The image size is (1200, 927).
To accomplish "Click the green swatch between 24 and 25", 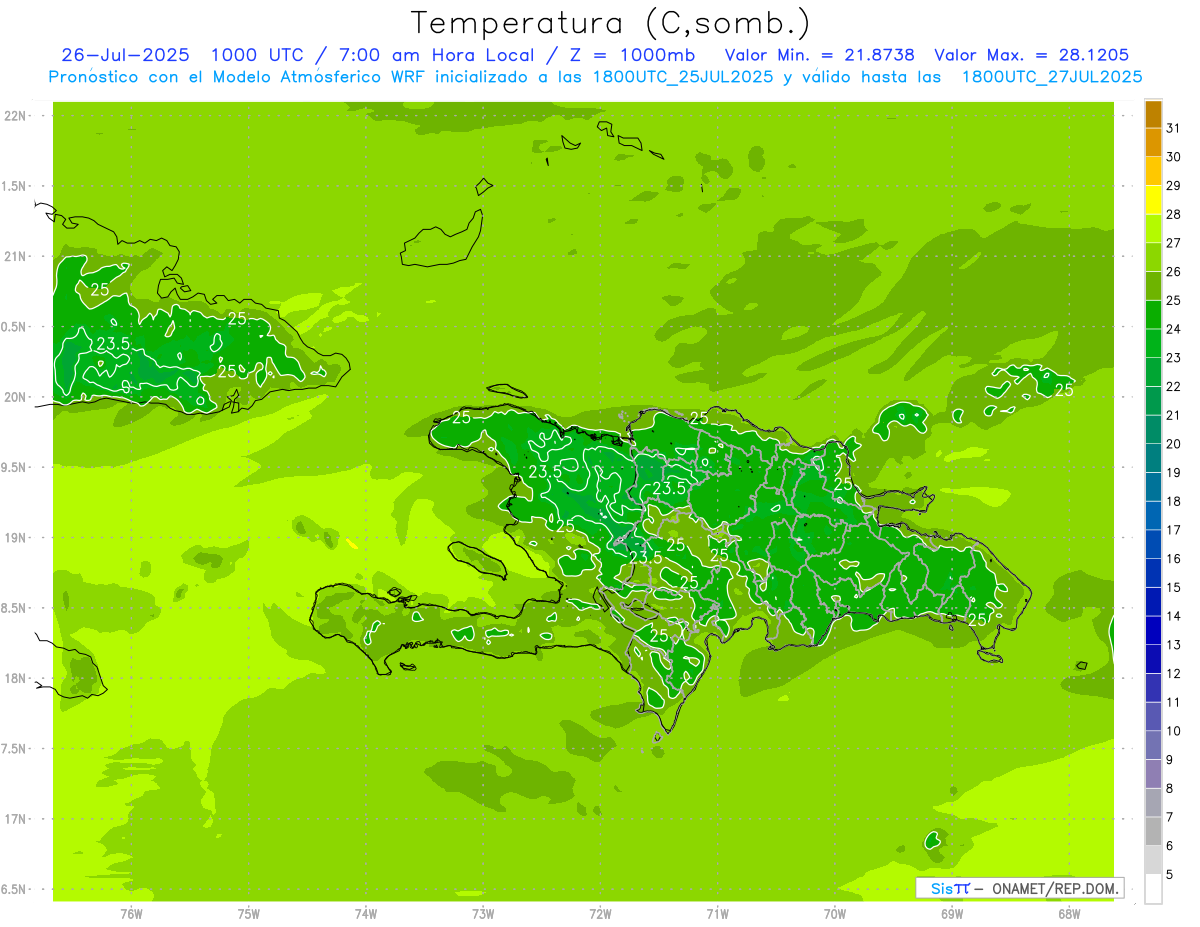I will (1154, 314).
